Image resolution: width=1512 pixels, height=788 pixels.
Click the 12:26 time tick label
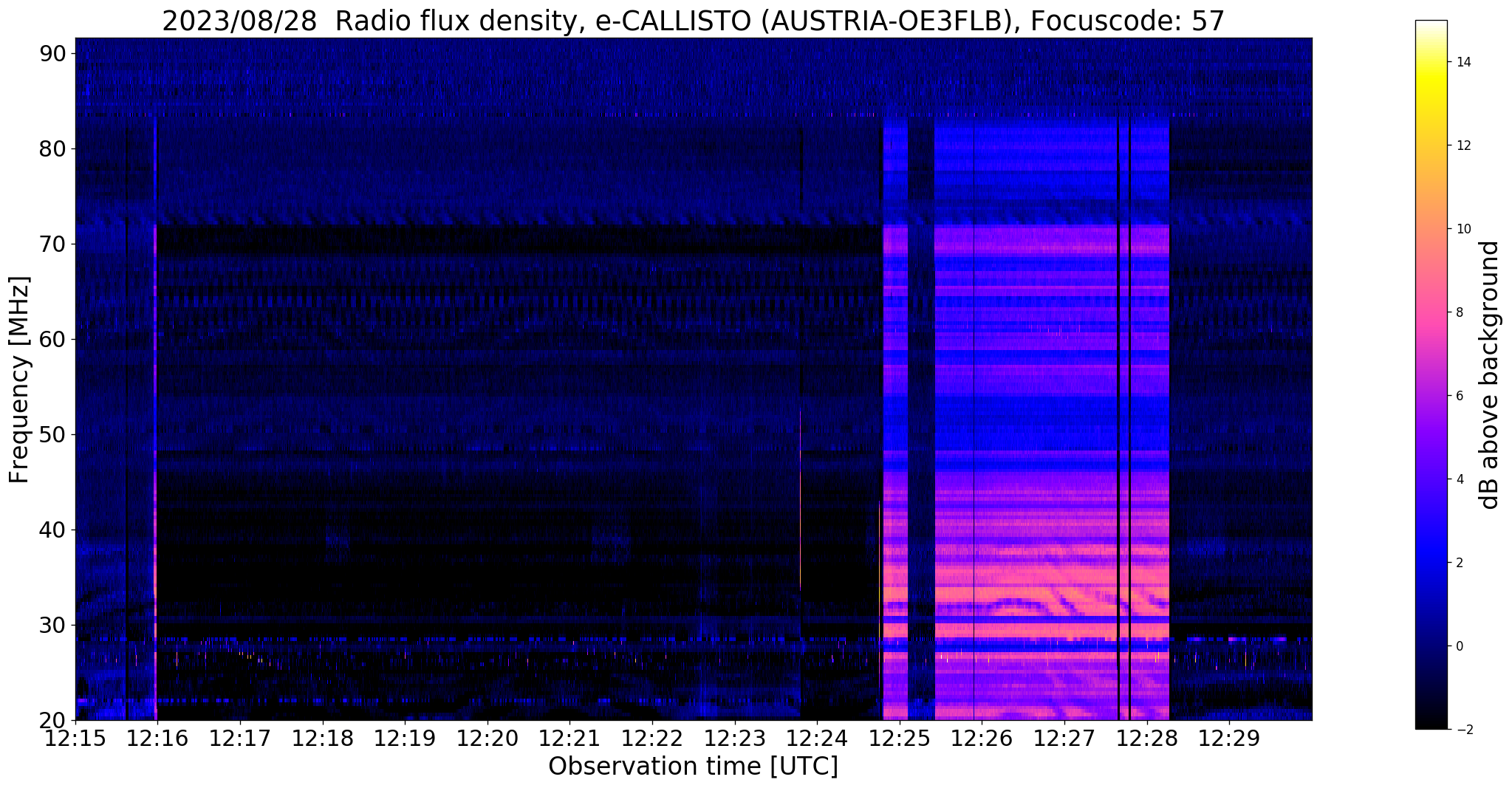point(982,739)
